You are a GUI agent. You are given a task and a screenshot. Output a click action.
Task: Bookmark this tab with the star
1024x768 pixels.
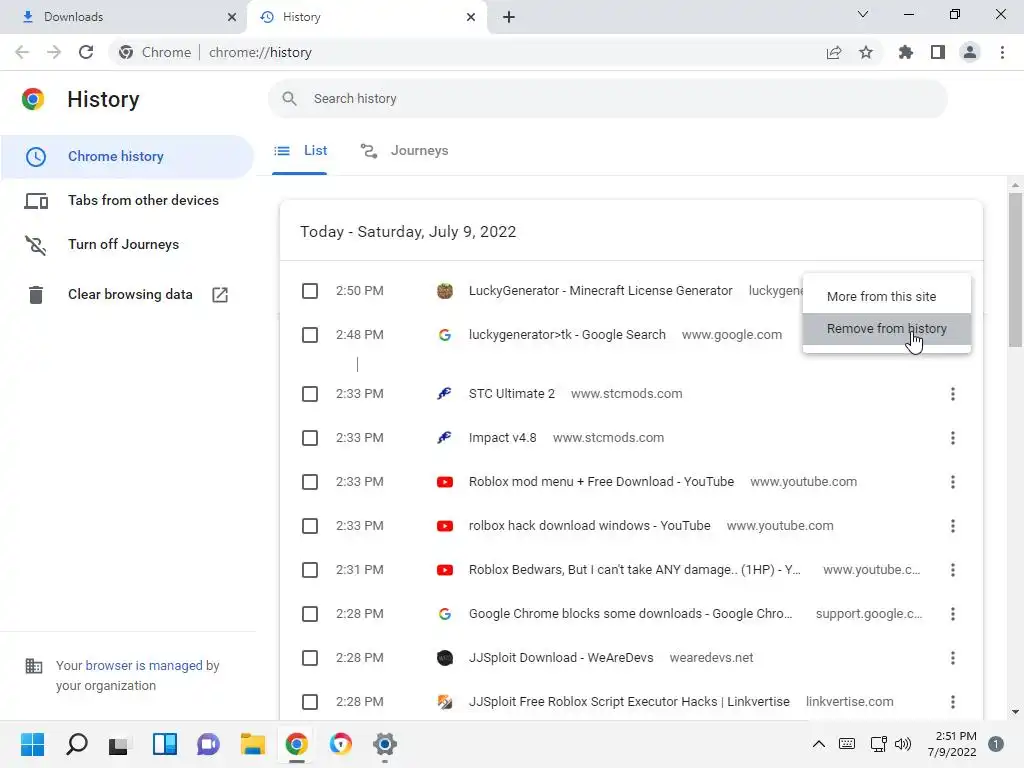point(866,52)
